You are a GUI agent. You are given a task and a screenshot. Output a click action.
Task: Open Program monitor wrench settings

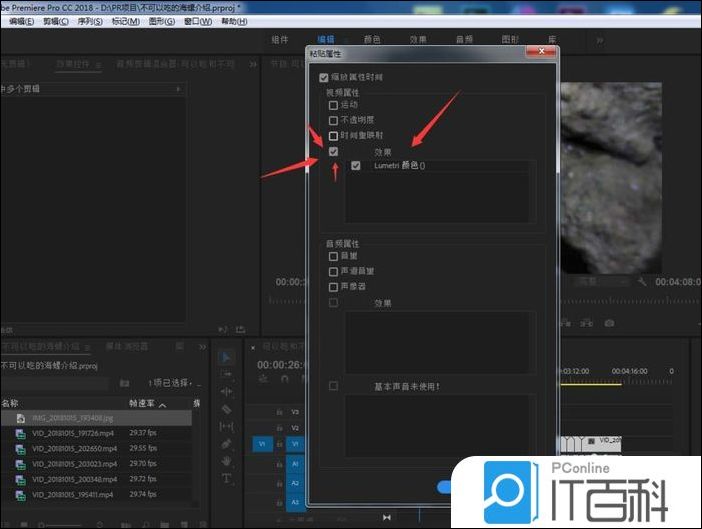pyautogui.click(x=642, y=282)
